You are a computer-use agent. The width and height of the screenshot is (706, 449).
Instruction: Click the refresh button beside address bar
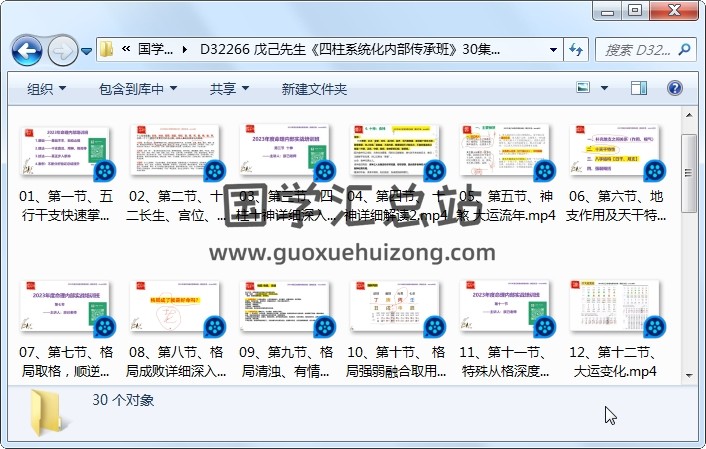577,49
